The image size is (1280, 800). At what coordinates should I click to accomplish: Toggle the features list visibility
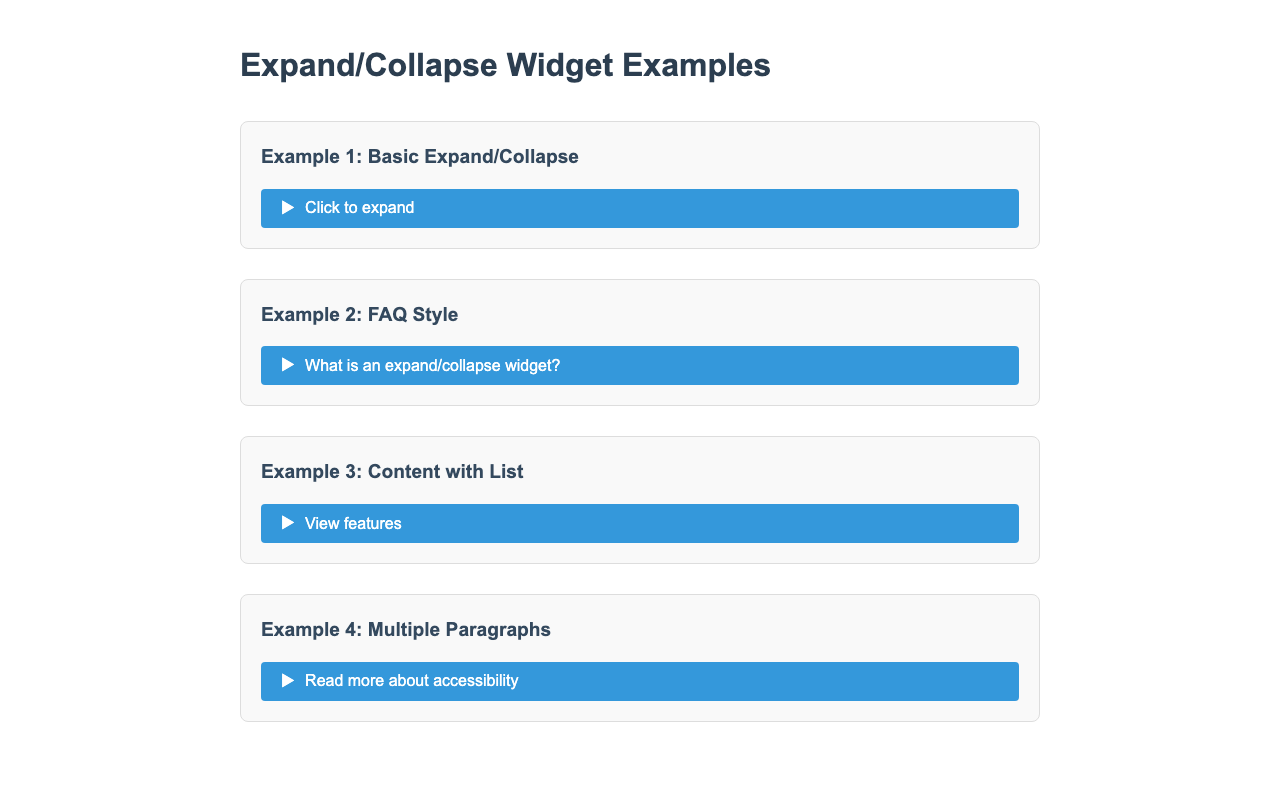point(640,523)
